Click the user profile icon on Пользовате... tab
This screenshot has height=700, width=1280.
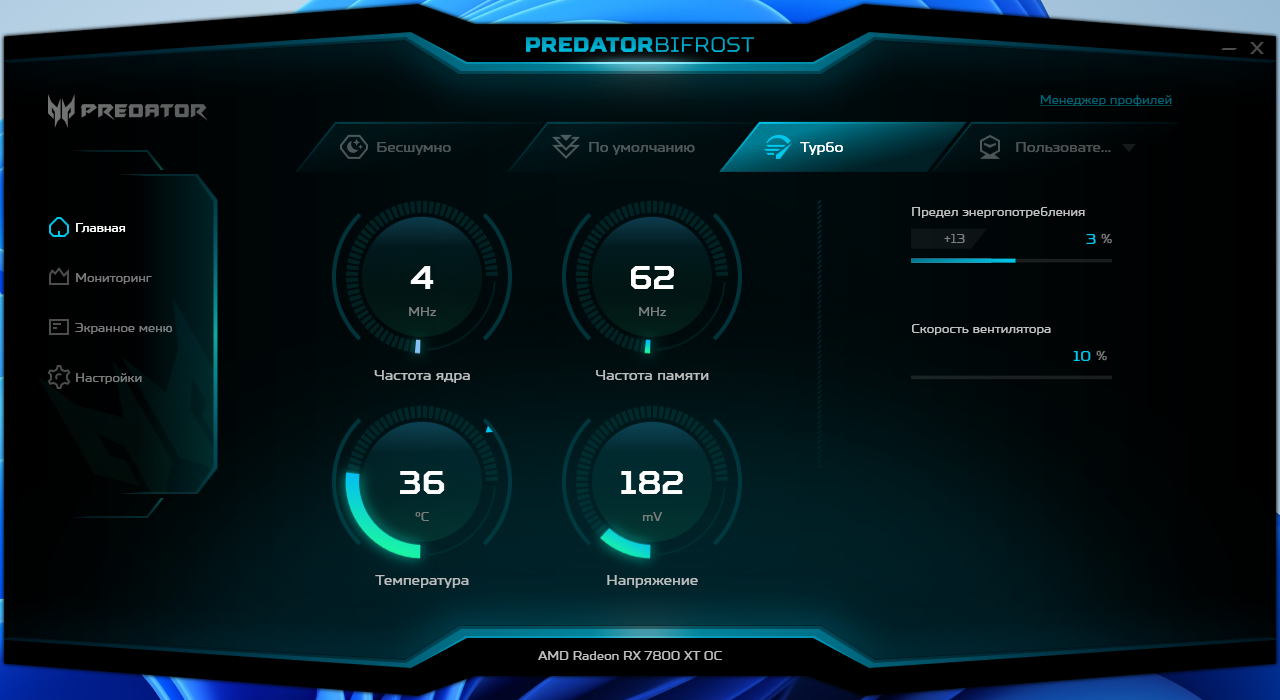pos(990,147)
